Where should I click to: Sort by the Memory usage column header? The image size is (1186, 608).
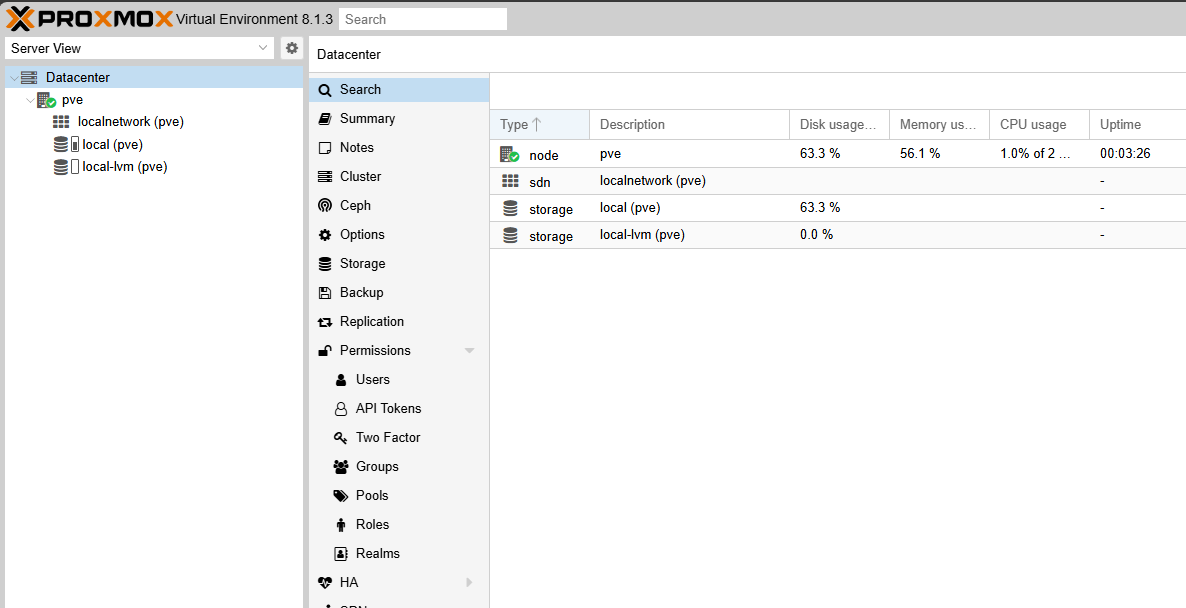click(939, 125)
